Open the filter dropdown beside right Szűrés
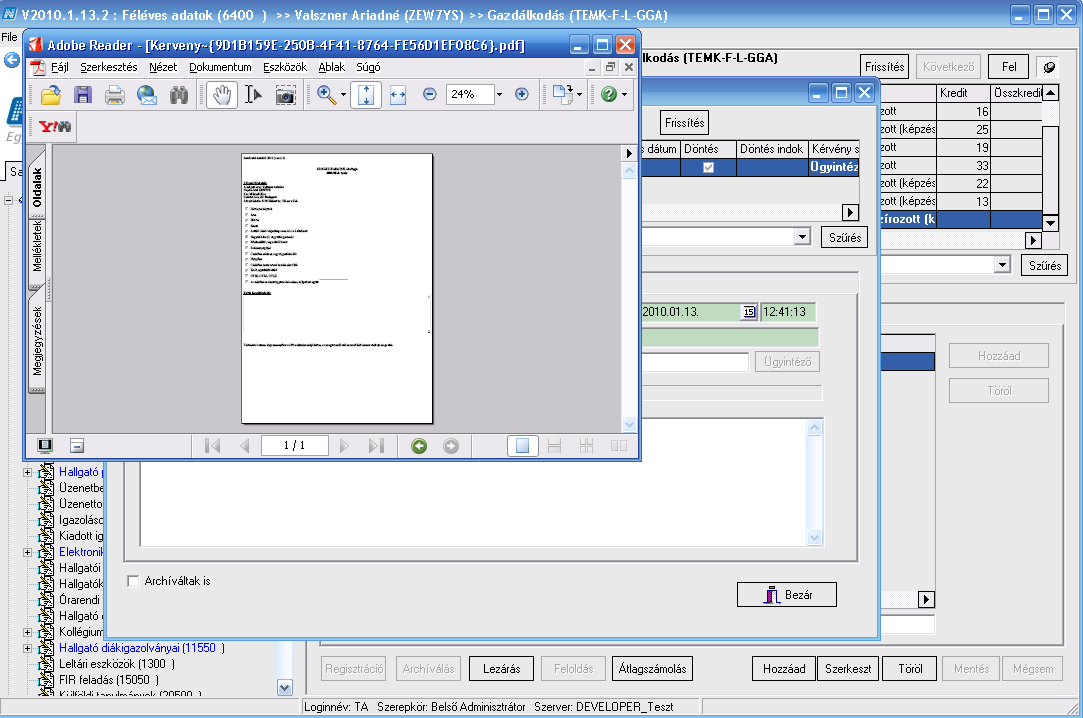Screen dimensions: 1083x718 (1002, 265)
